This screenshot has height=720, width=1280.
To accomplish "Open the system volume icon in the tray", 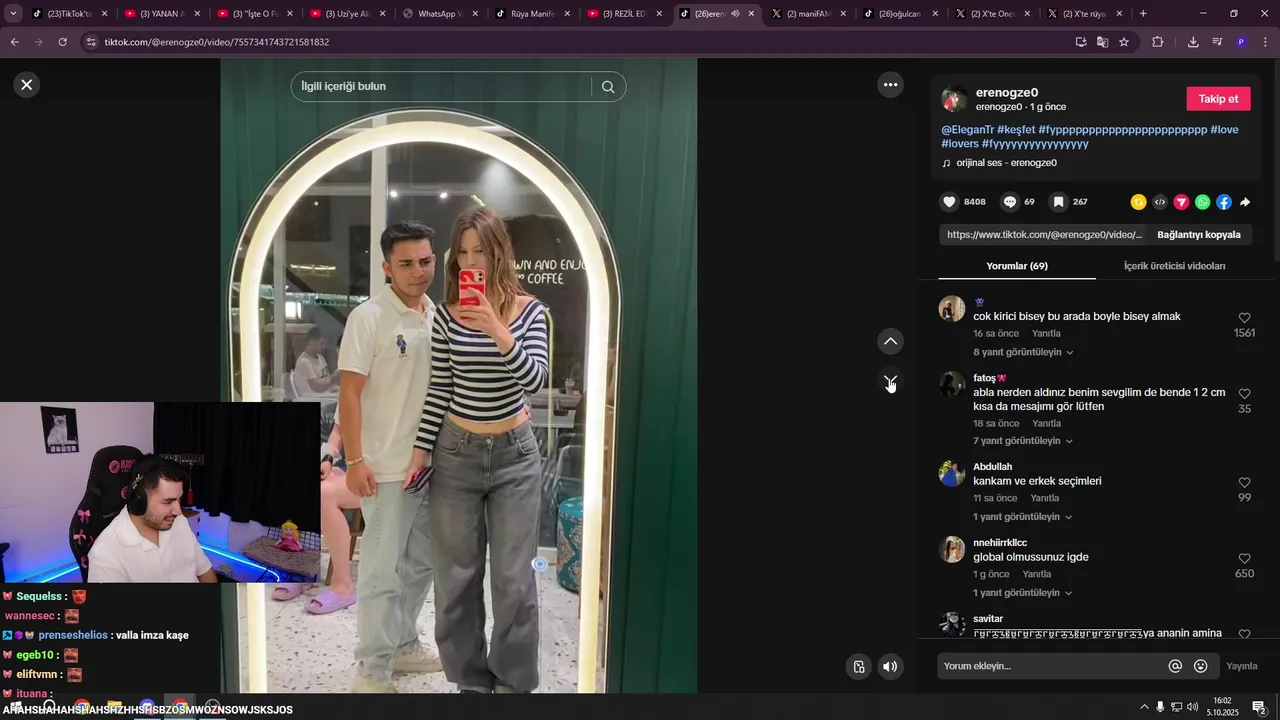I will pyautogui.click(x=1193, y=707).
